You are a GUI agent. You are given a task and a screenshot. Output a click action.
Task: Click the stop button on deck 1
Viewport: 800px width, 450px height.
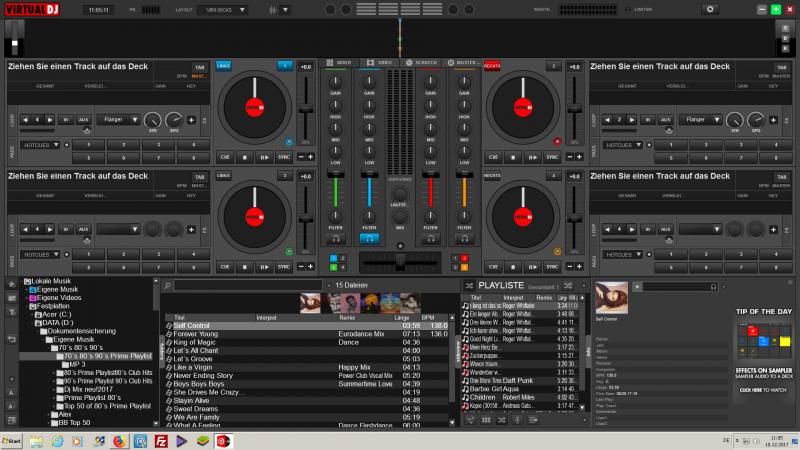pos(244,157)
